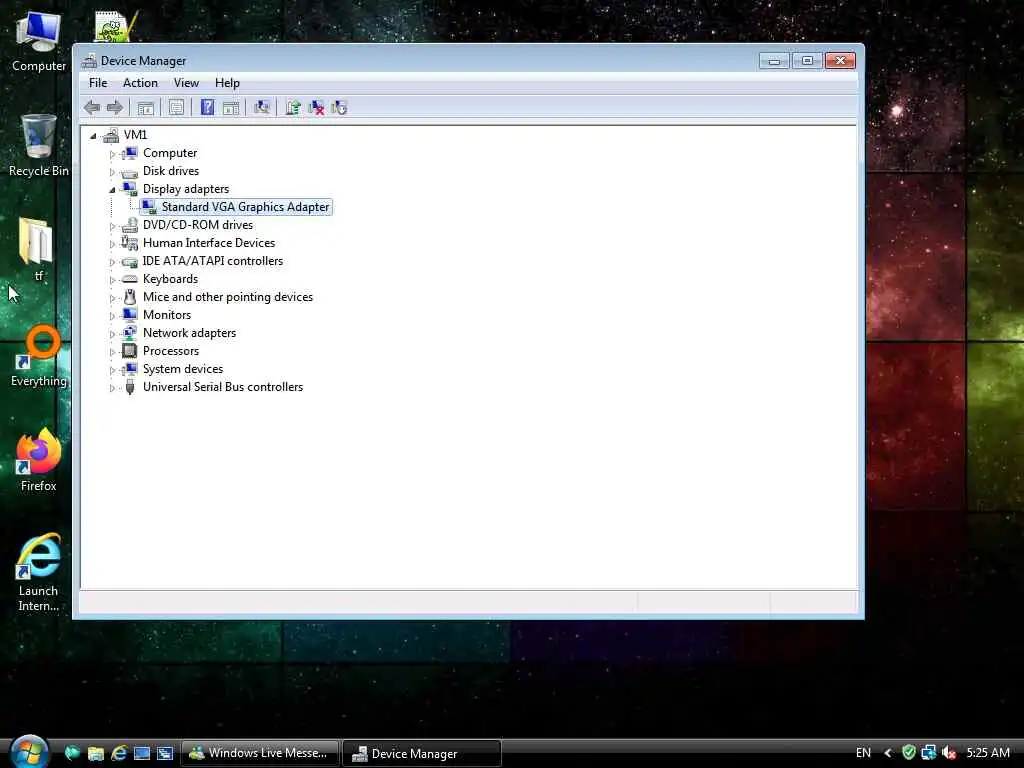Collapse the Display adapters category

pyautogui.click(x=112, y=190)
